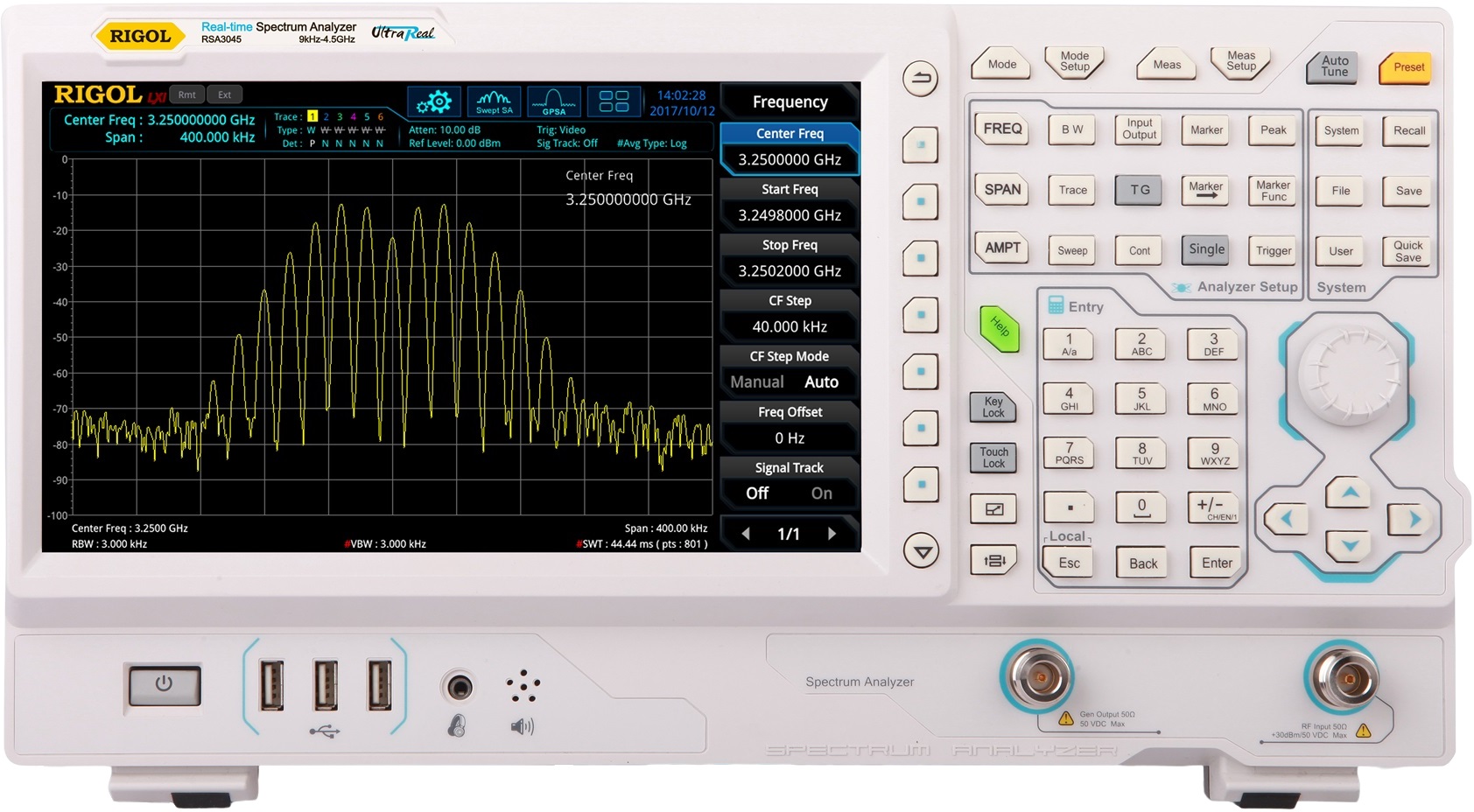Tap the green Help key
Image resolution: width=1474 pixels, height=812 pixels.
click(x=1000, y=329)
